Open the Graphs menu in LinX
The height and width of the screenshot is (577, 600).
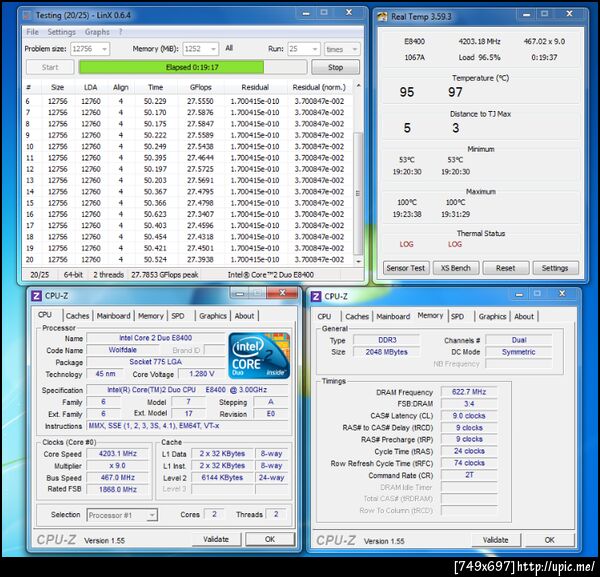coord(97,32)
